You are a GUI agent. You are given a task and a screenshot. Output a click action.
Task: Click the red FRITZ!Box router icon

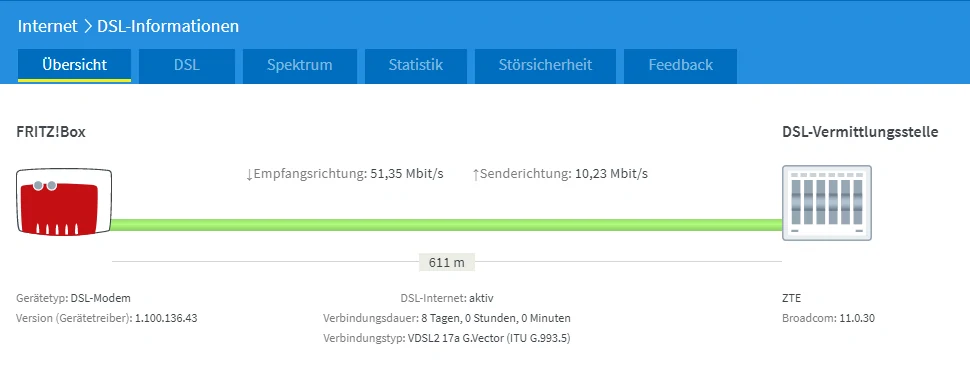(x=64, y=202)
